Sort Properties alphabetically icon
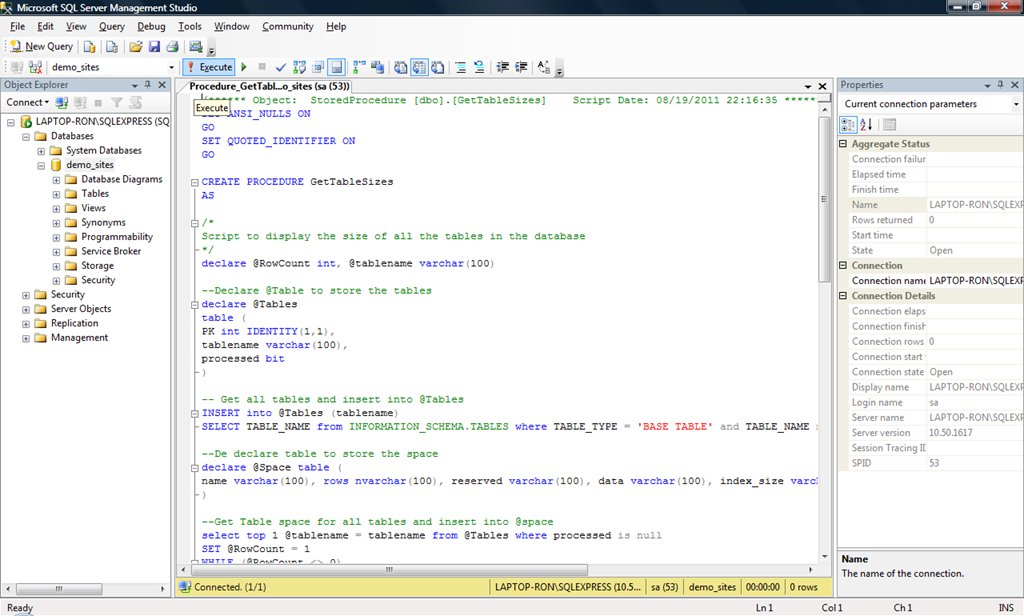 [x=866, y=124]
